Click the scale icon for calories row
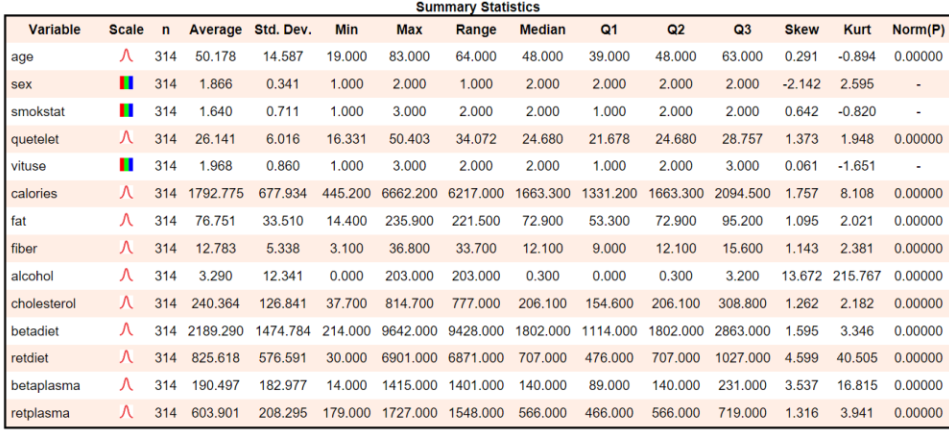The height and width of the screenshot is (434, 949). (x=126, y=193)
